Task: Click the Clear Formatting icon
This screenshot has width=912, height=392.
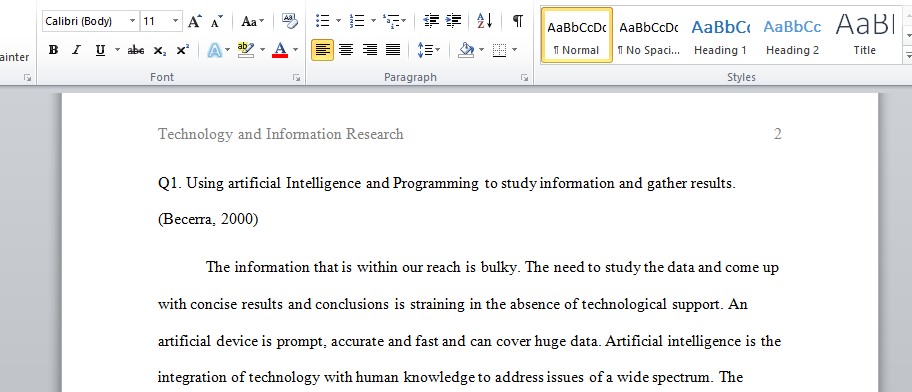Action: [x=289, y=22]
